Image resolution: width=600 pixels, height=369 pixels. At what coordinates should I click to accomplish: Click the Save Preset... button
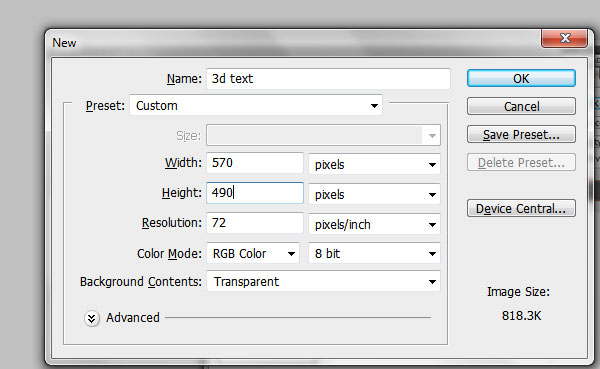[x=521, y=135]
